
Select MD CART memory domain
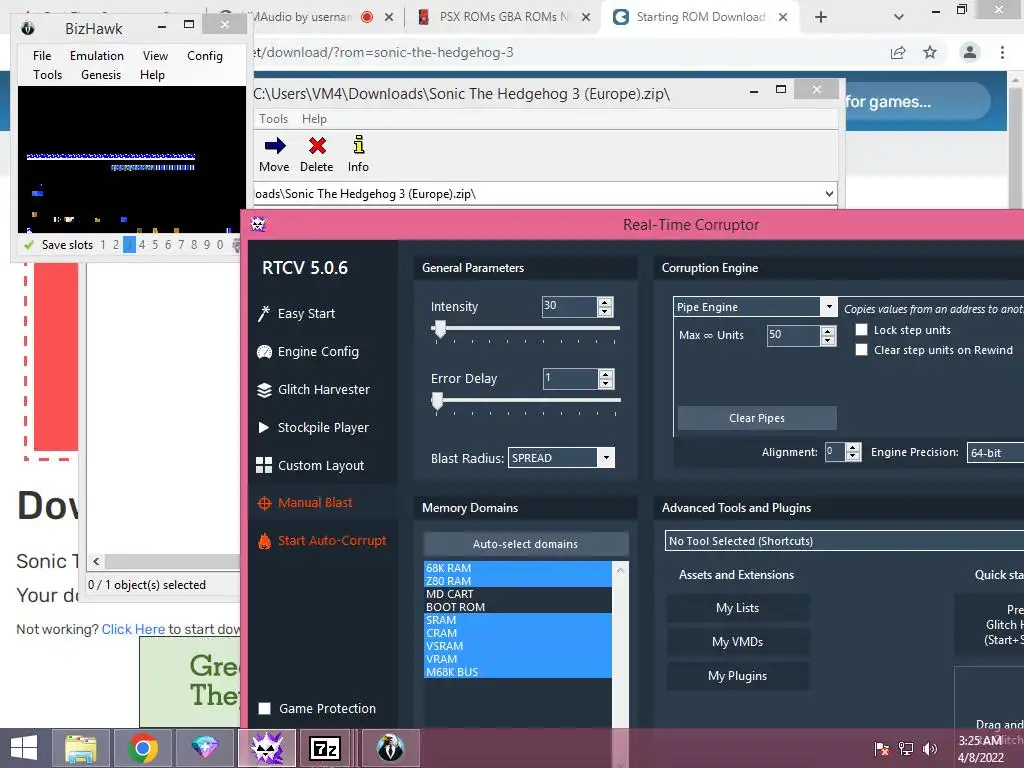pos(518,594)
